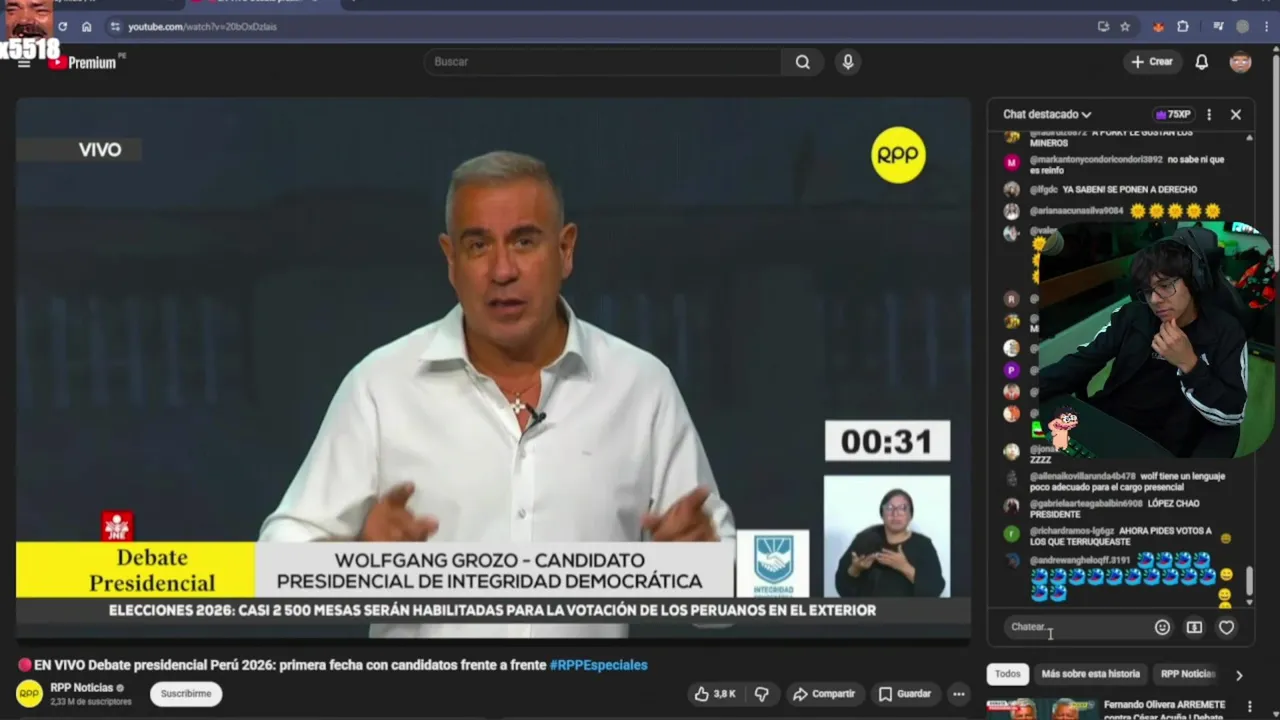
Task: Start voice search with microphone icon
Action: pos(848,62)
